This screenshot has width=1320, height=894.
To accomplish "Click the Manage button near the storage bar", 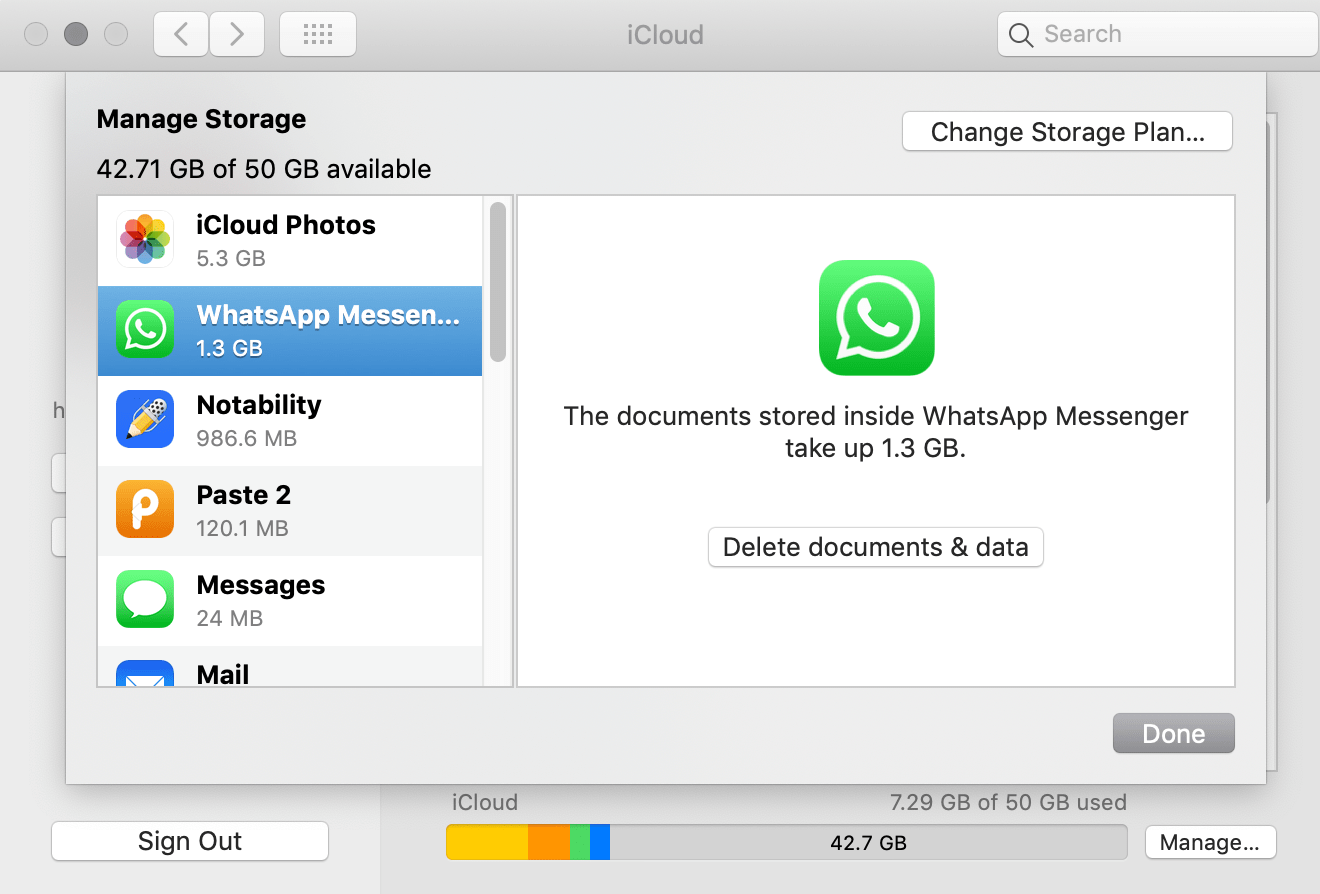I will pos(1210,842).
